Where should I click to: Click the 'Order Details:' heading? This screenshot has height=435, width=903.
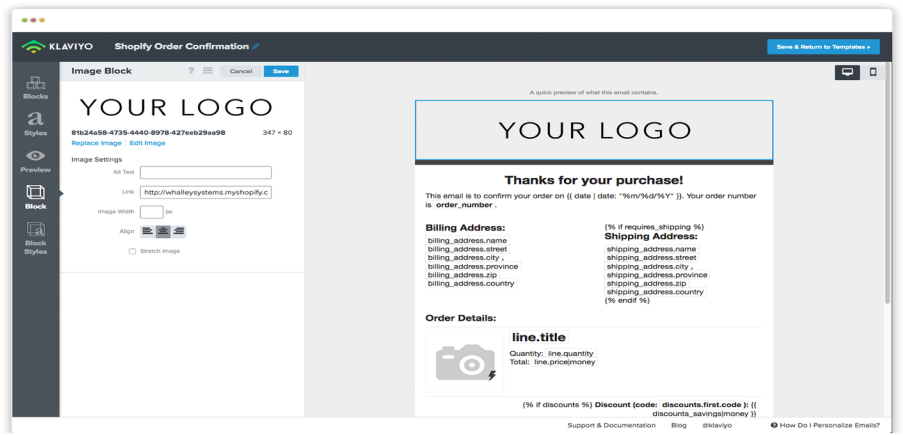pyautogui.click(x=461, y=318)
